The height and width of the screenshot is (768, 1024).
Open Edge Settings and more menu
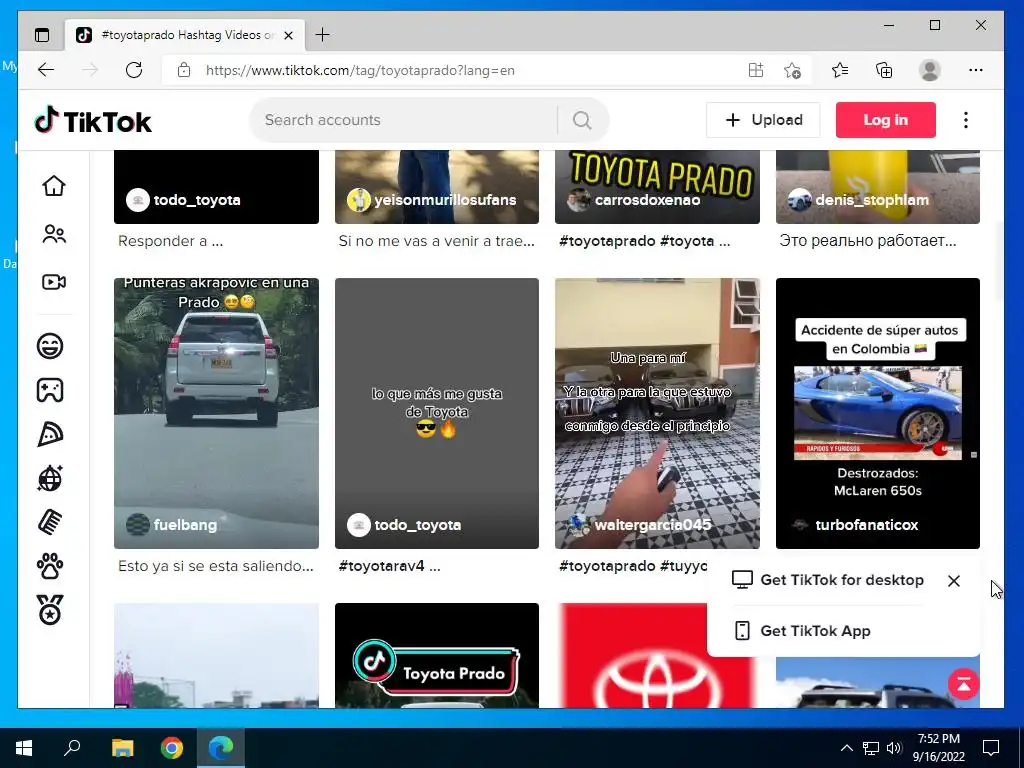coord(976,70)
